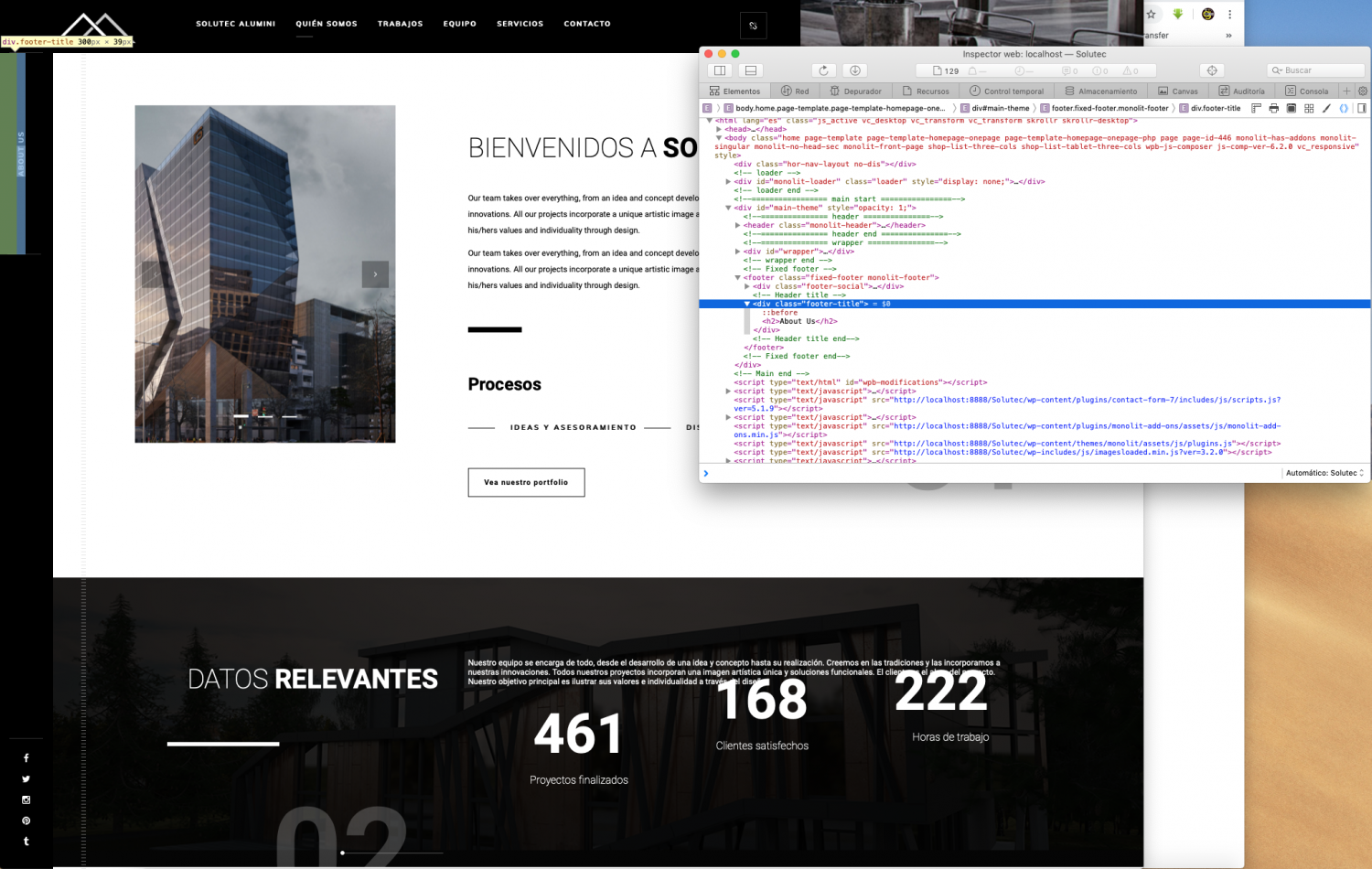Toggle print media styles icon
The image size is (1372, 869).
click(x=1273, y=108)
